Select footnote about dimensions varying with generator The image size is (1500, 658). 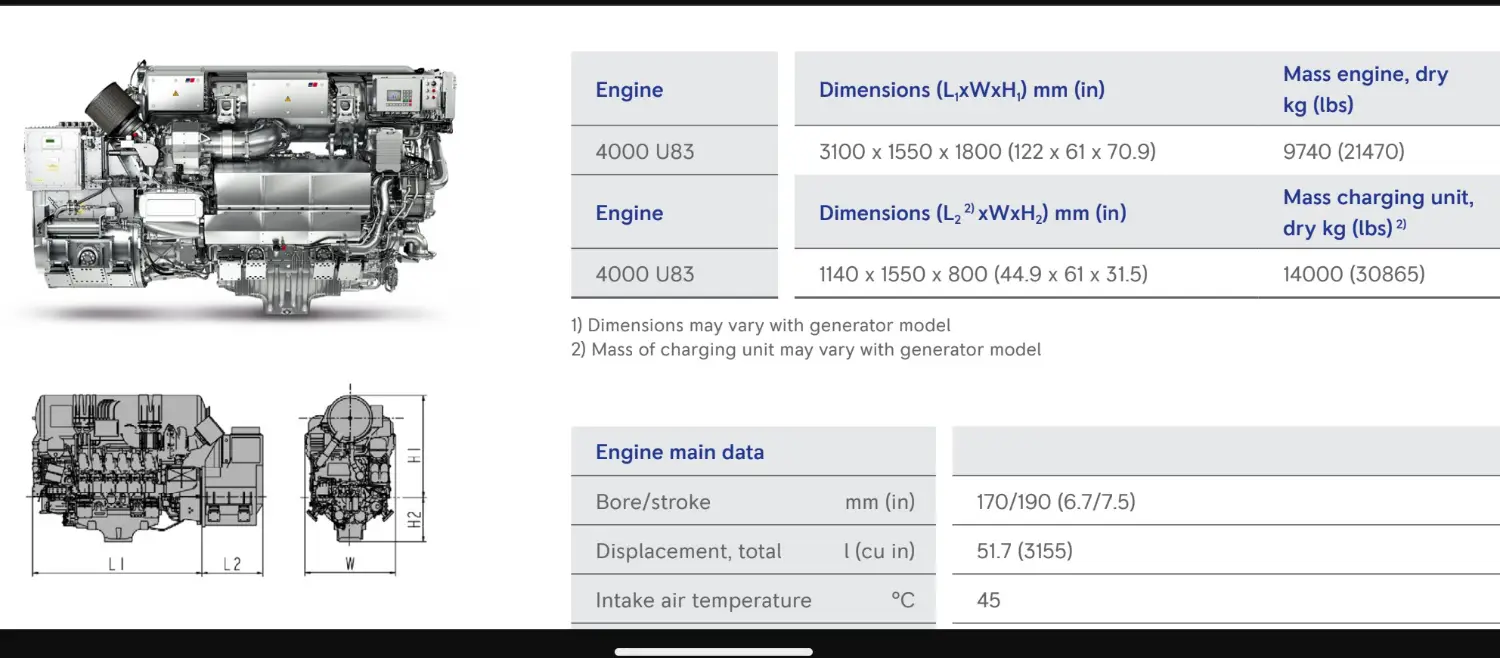(x=760, y=325)
